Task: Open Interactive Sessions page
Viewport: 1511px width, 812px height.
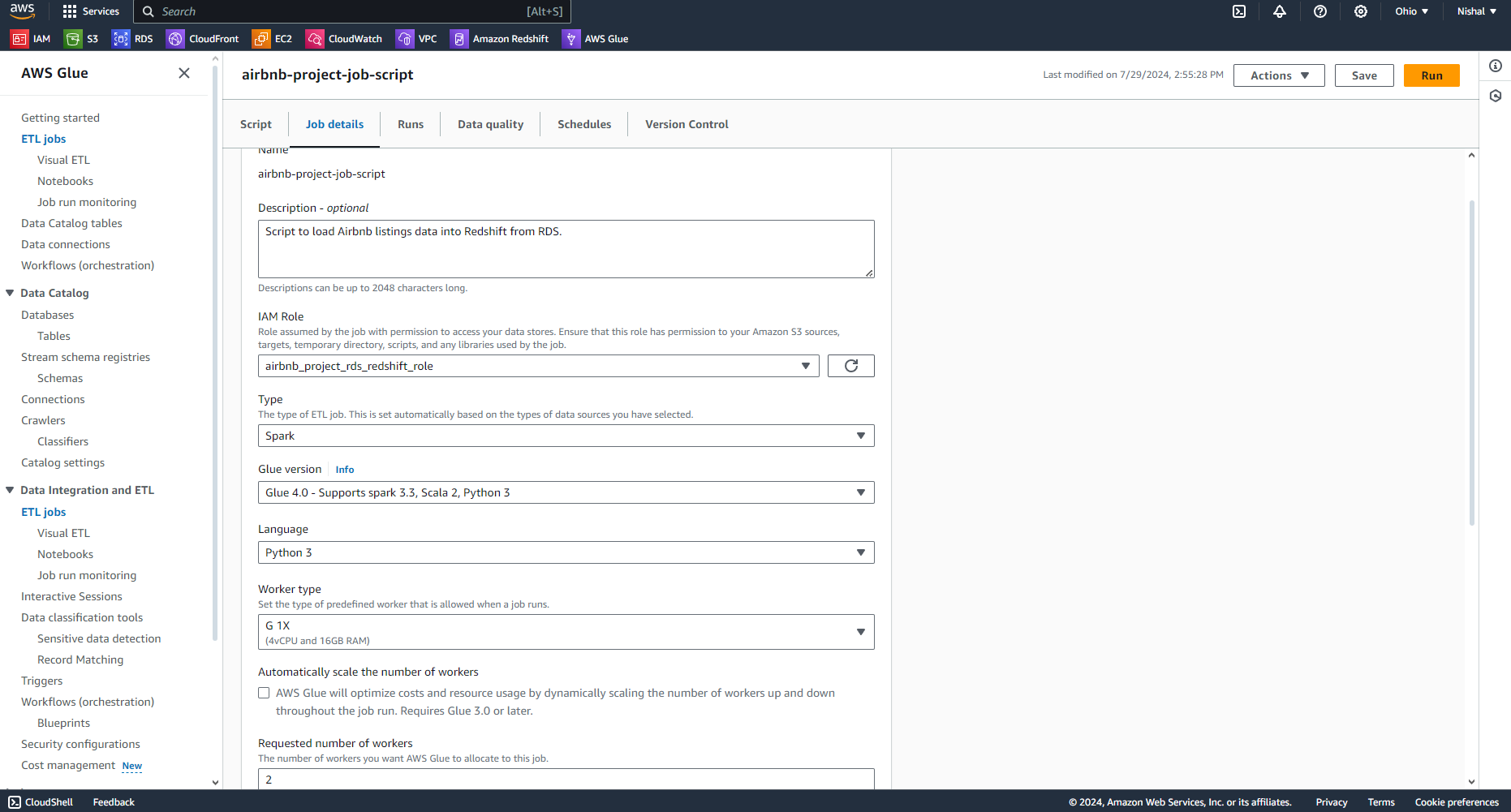Action: pyautogui.click(x=71, y=596)
